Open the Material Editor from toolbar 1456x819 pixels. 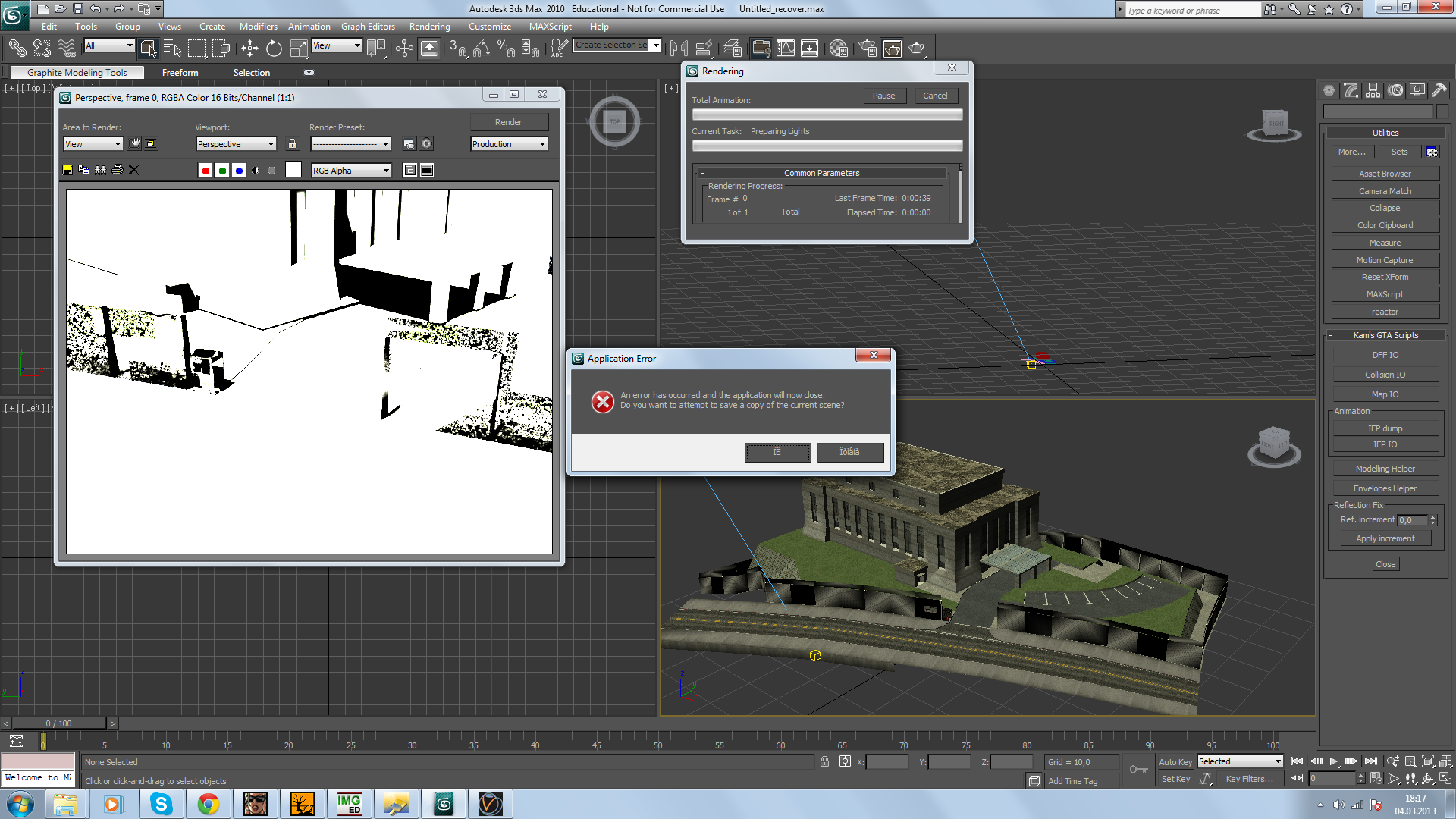click(839, 49)
